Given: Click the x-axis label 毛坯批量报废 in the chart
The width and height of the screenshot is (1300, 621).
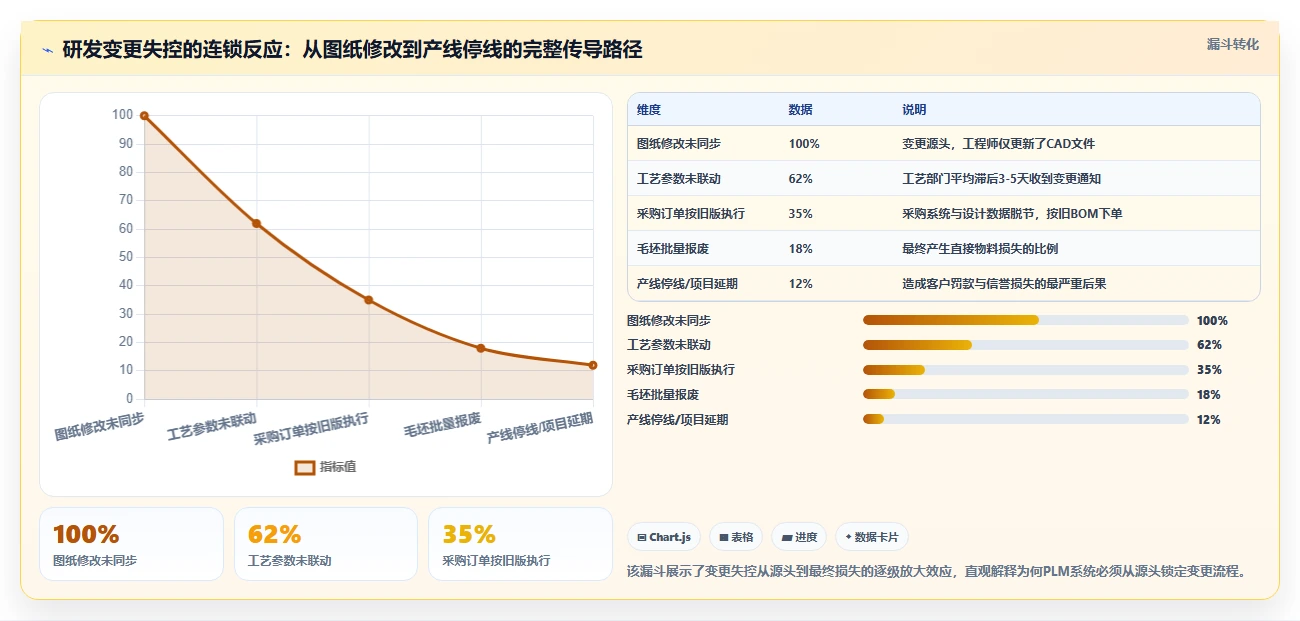Looking at the screenshot, I should [443, 424].
